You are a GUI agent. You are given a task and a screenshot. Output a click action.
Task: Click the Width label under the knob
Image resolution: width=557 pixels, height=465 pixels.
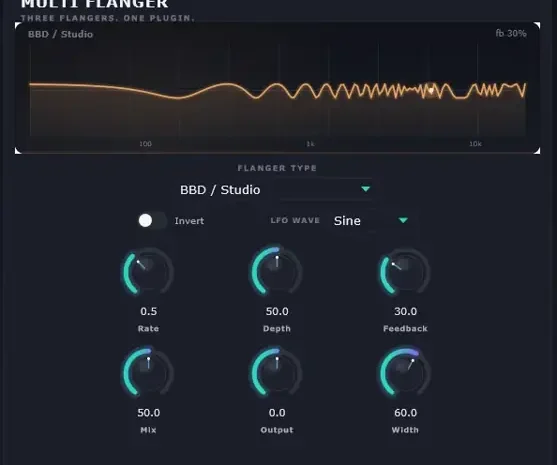[x=405, y=430]
